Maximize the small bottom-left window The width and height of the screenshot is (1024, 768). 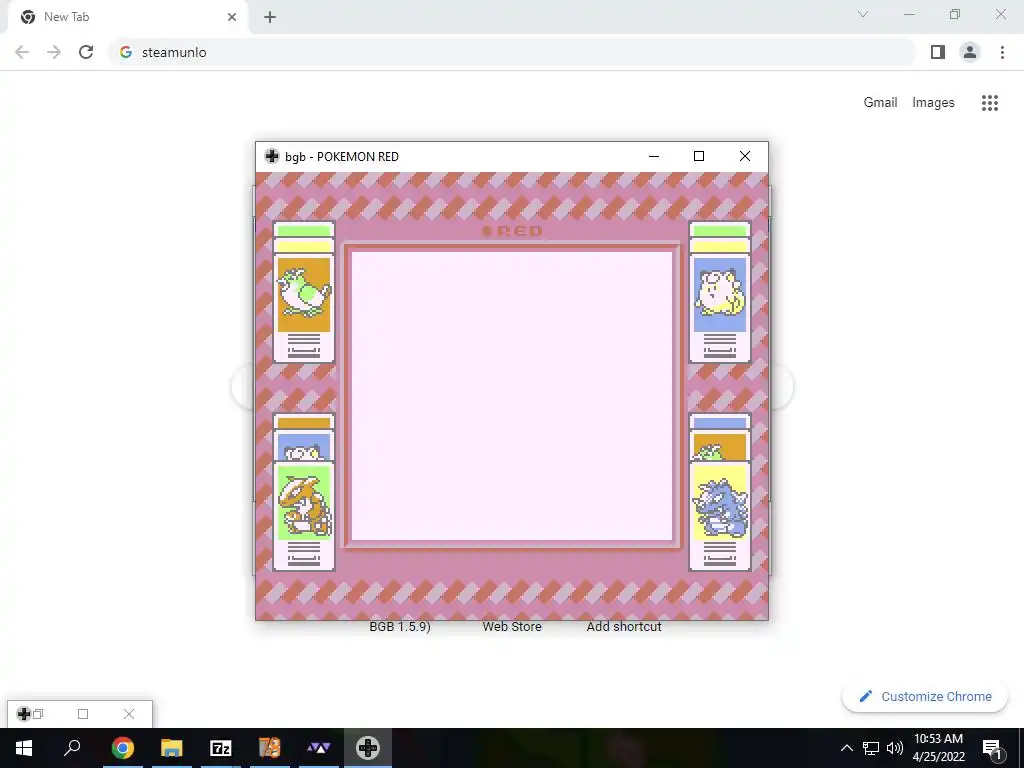pos(83,714)
